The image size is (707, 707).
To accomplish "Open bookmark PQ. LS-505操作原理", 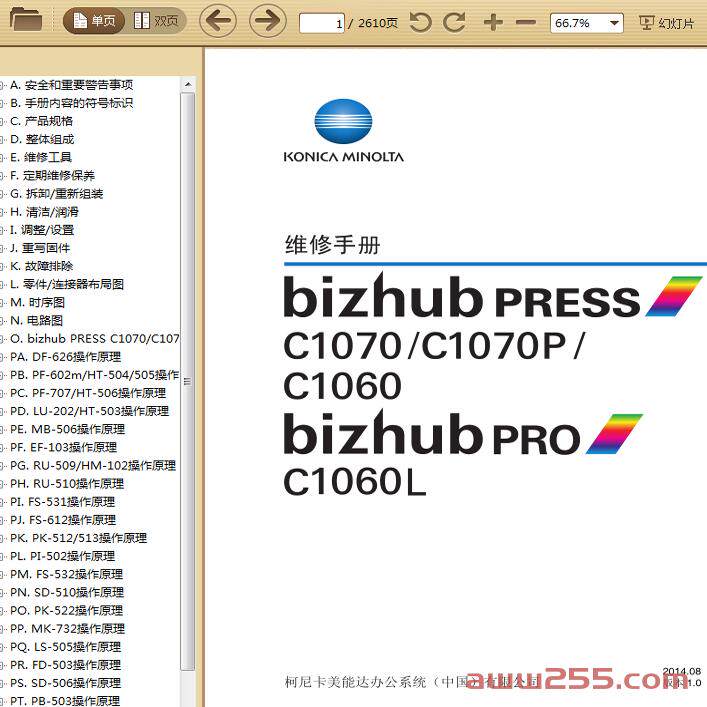I will pos(65,647).
